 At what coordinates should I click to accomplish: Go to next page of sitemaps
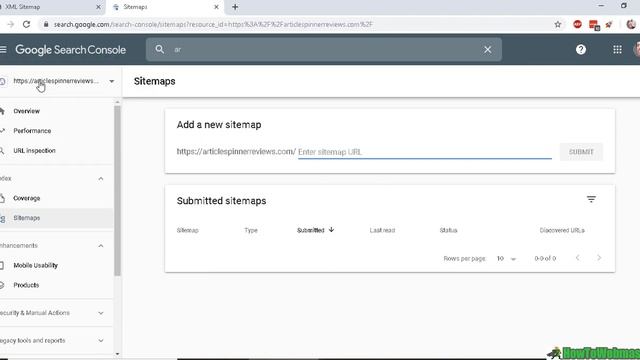coord(599,258)
